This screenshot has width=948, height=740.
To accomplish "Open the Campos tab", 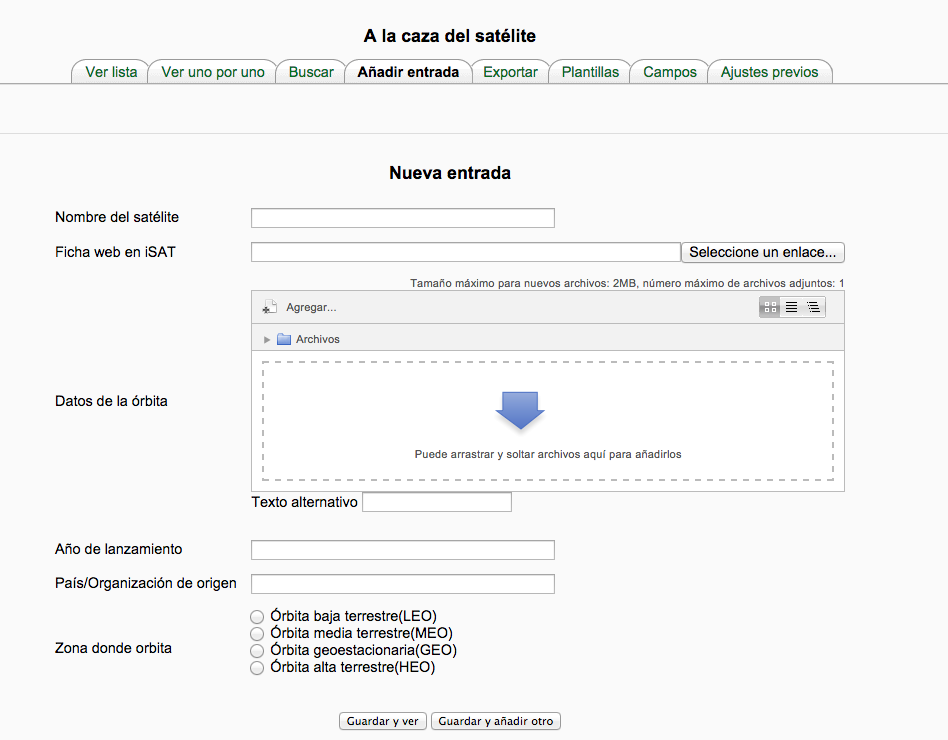I will click(x=669, y=72).
